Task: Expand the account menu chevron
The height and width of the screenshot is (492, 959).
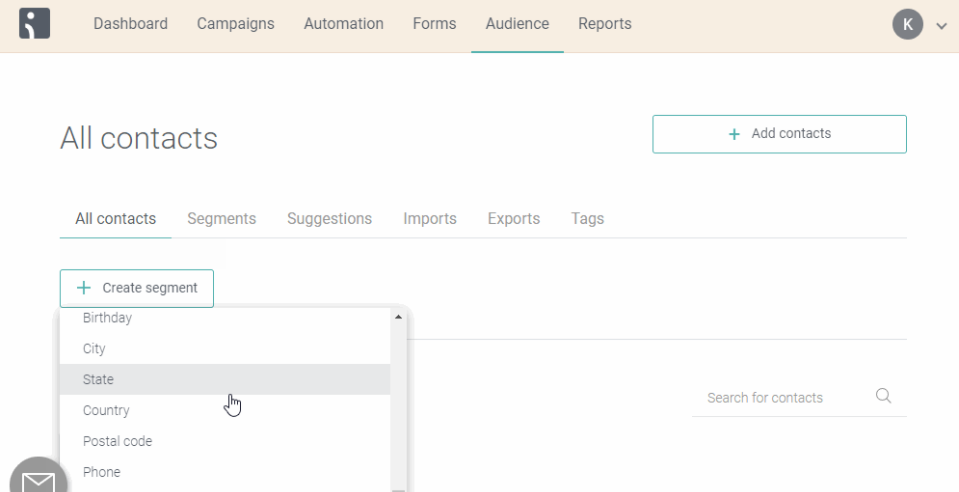Action: click(x=941, y=26)
